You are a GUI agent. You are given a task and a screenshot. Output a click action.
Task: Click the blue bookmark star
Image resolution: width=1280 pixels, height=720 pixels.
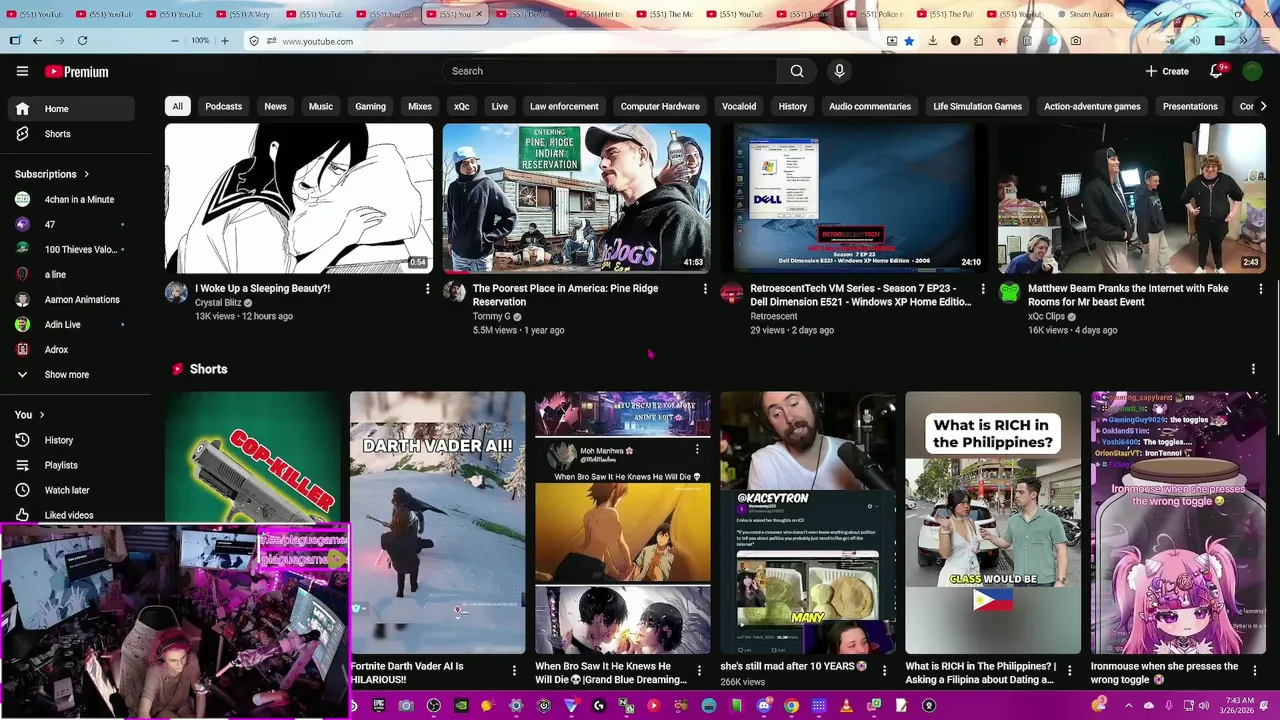point(909,41)
